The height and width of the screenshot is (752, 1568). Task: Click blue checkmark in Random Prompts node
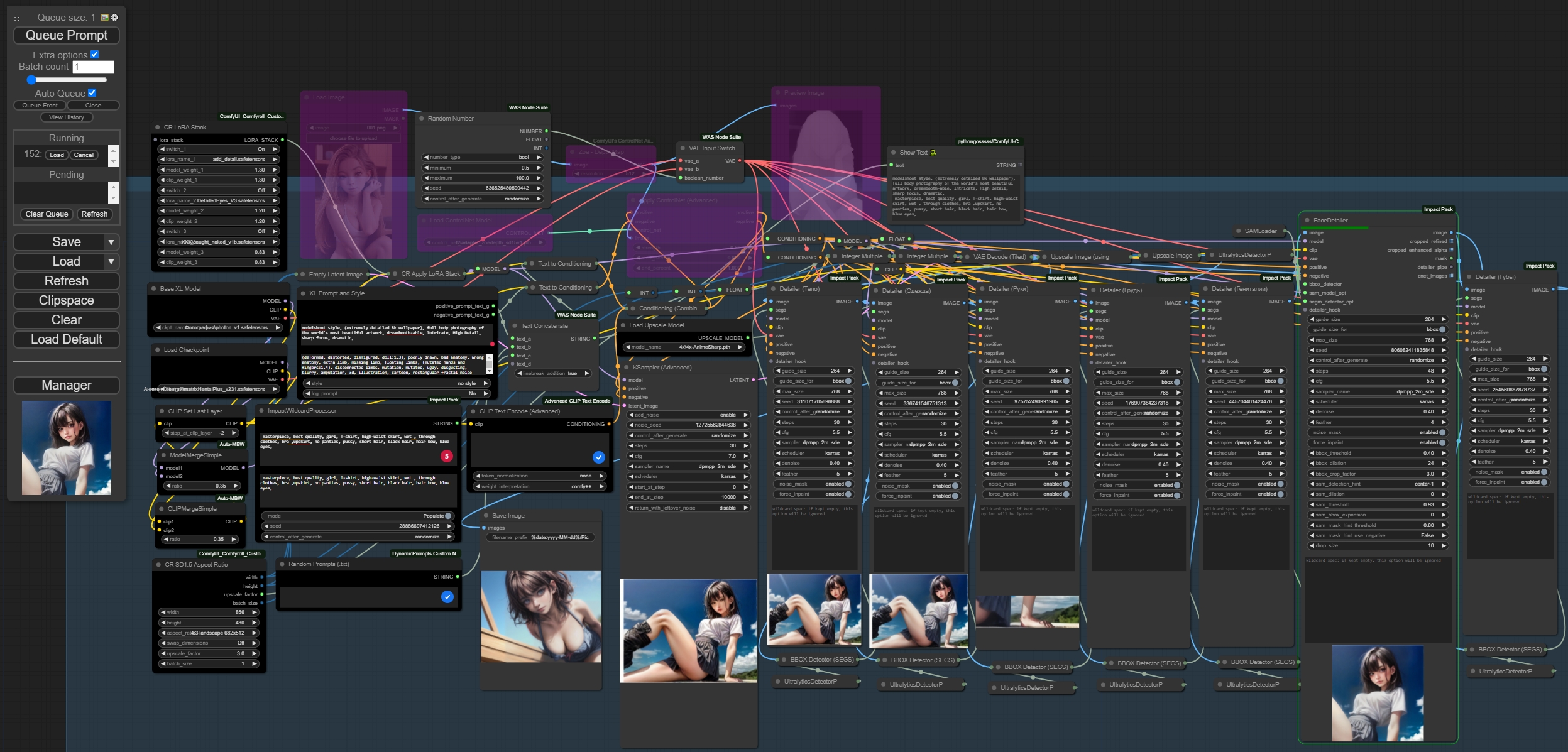click(x=447, y=597)
